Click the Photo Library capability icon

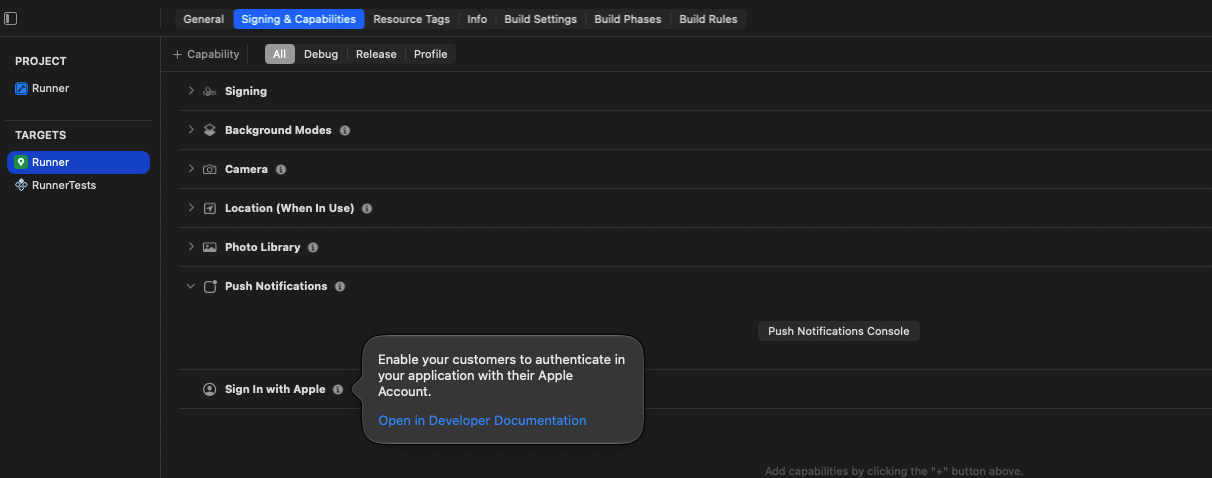pos(210,247)
